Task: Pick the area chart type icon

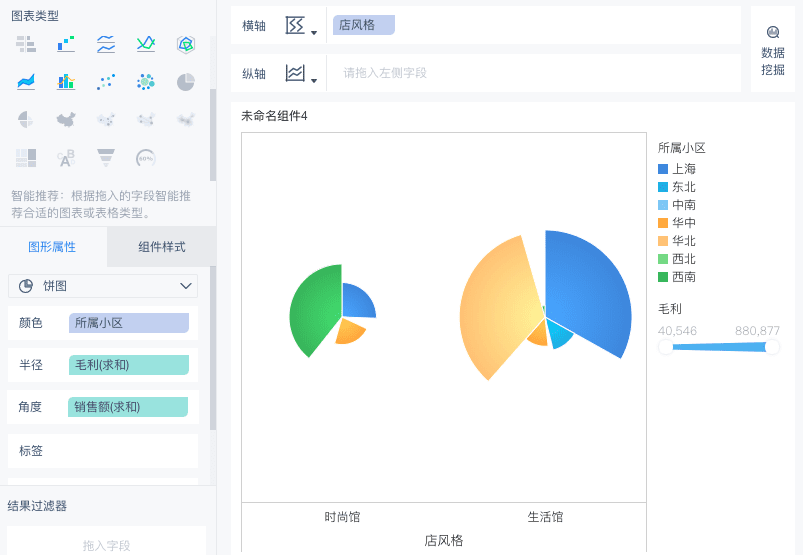Action: tap(26, 82)
